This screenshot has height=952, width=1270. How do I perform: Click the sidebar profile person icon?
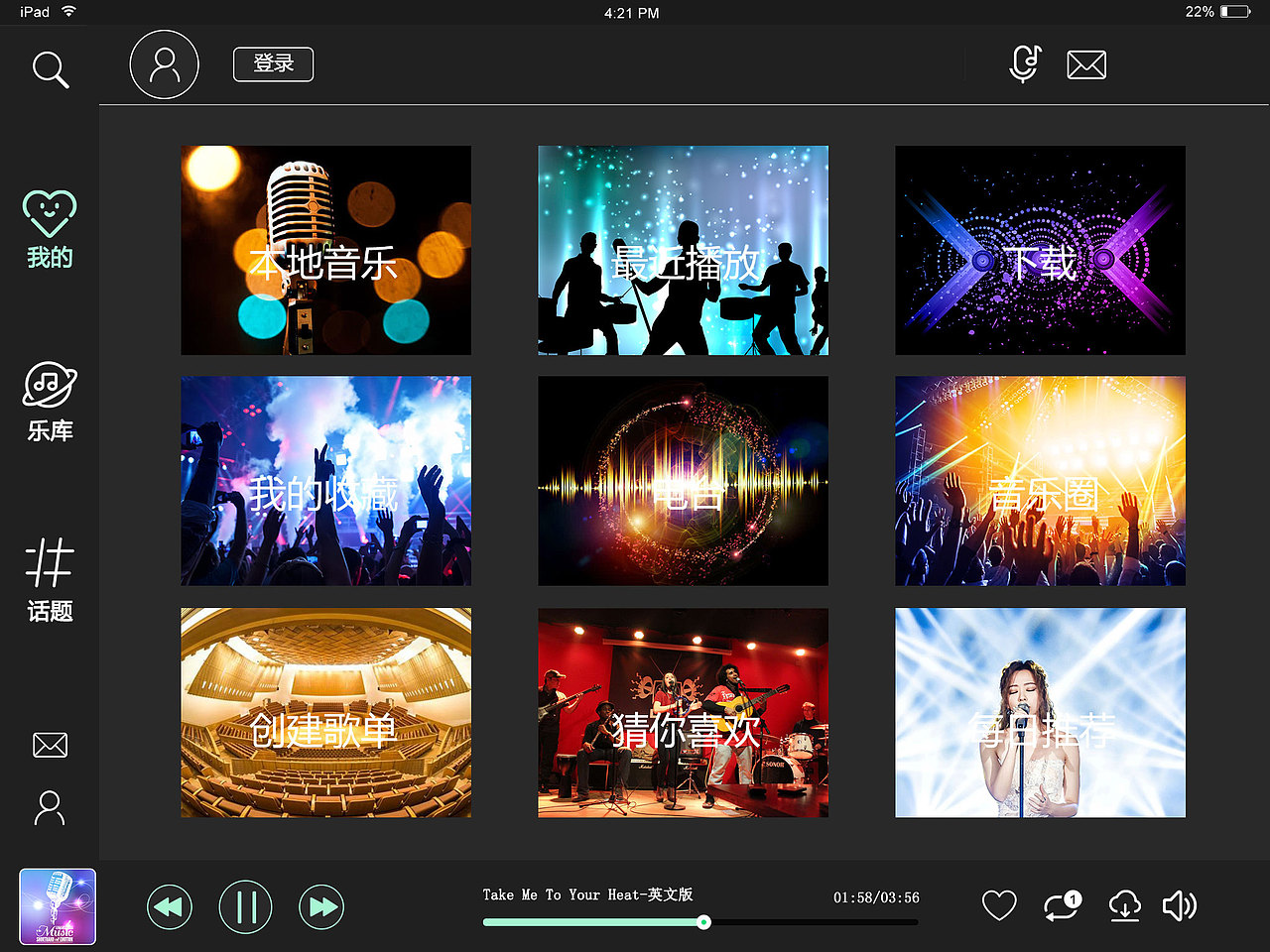coord(50,808)
